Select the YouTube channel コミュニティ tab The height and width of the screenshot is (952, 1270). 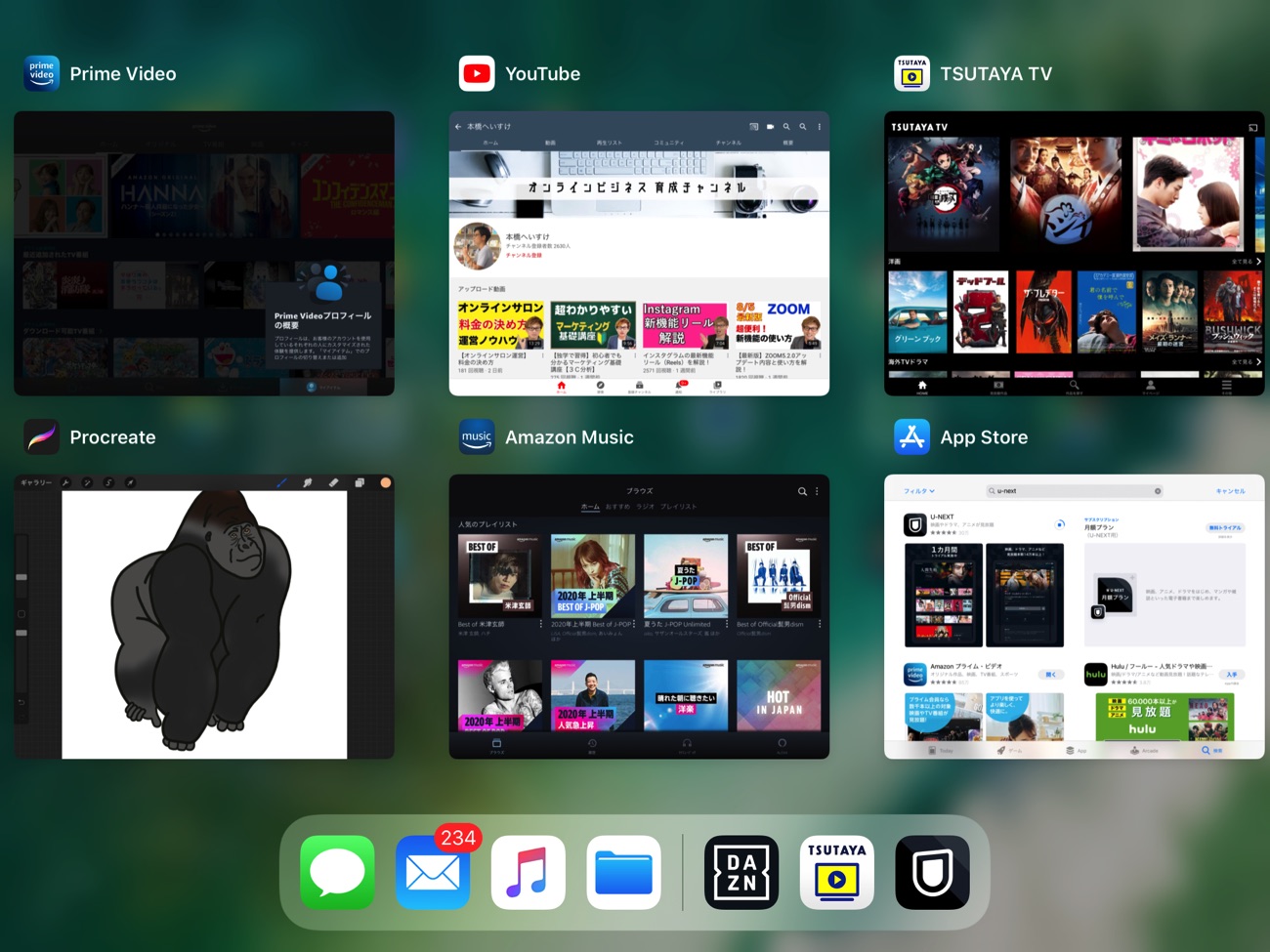(669, 143)
